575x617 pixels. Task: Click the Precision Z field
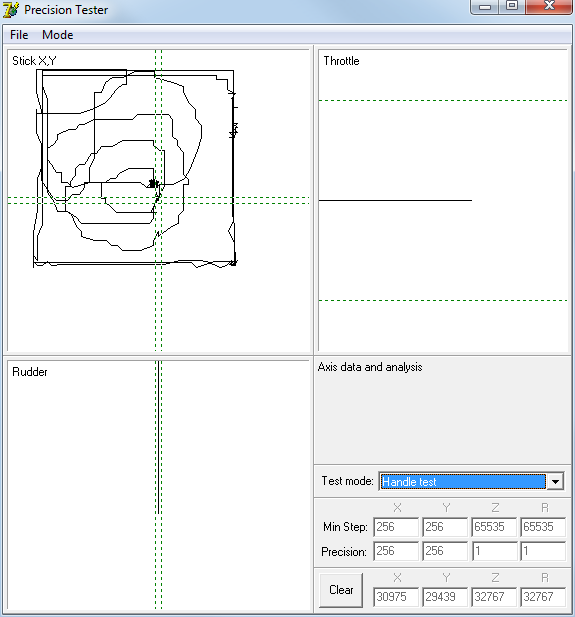(x=494, y=551)
